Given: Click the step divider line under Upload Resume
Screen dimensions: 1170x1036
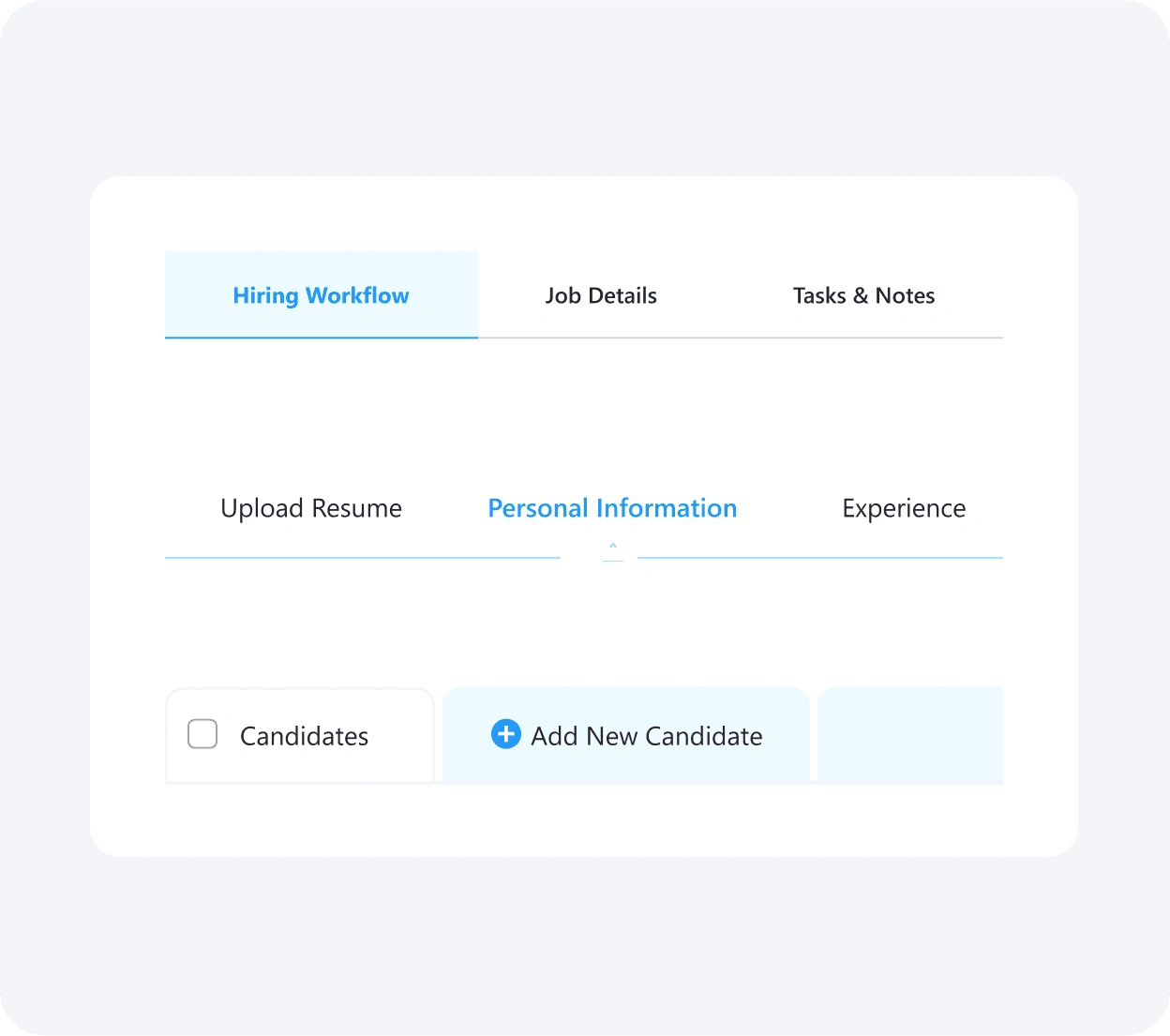Looking at the screenshot, I should 363,558.
